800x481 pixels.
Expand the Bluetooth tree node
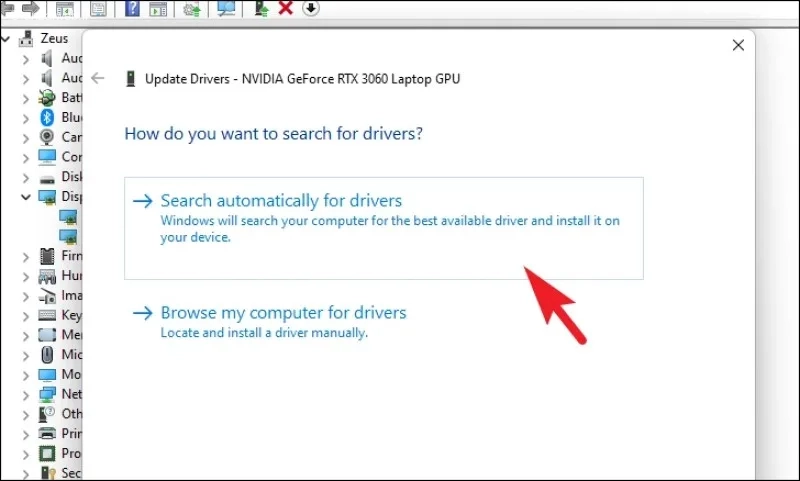(26, 118)
